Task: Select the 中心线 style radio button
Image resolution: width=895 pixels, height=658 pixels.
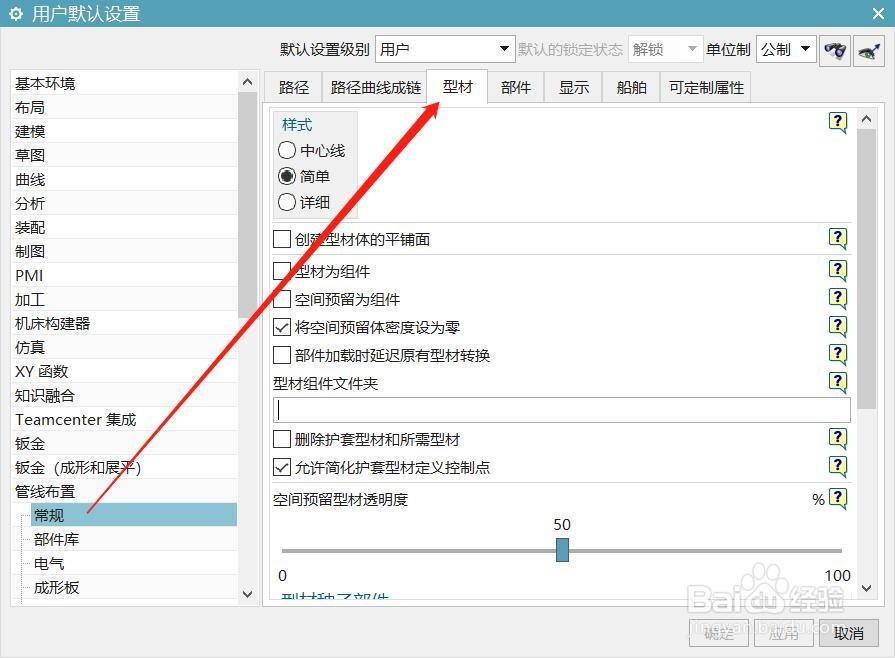Action: pos(285,151)
